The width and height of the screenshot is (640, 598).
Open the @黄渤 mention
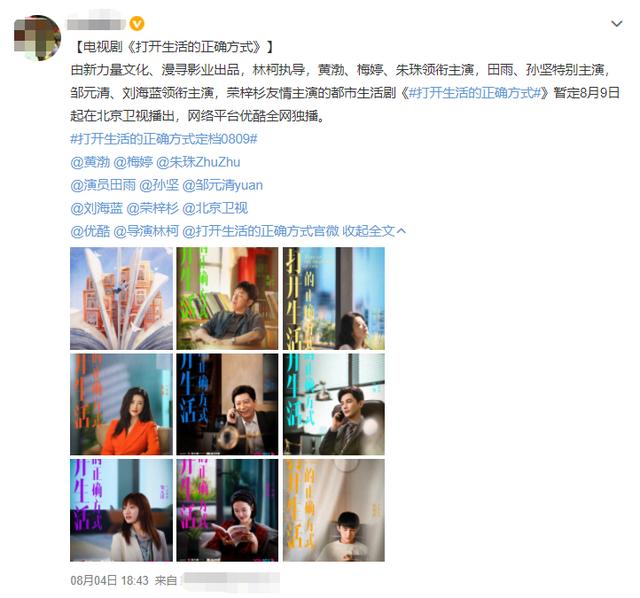[x=90, y=162]
